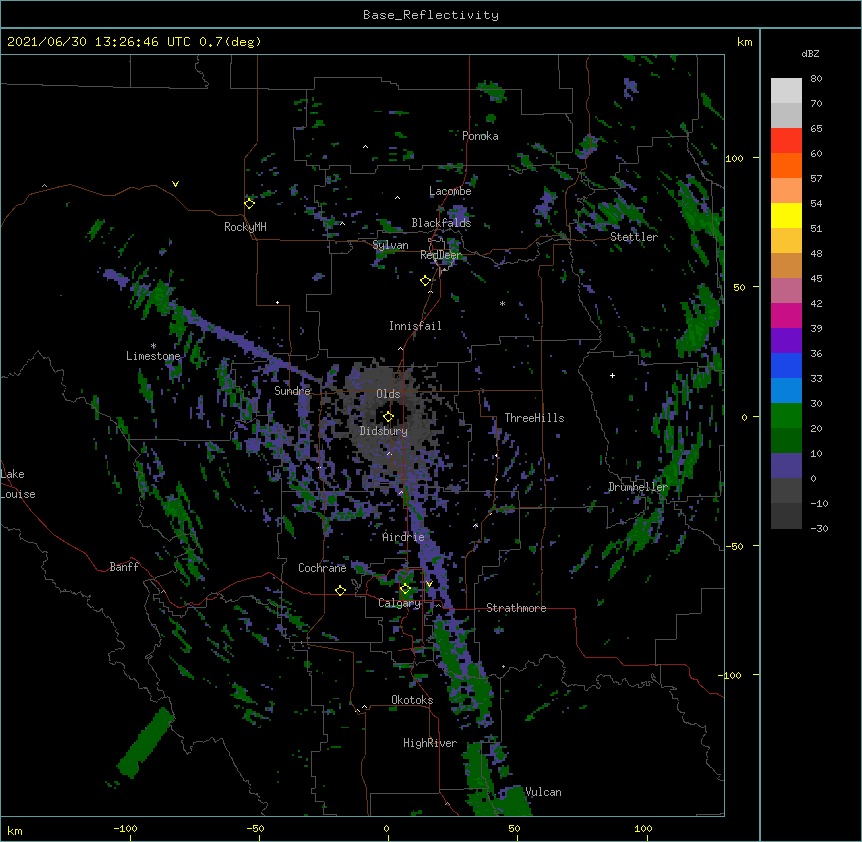Select the Lacombe city label
The image size is (862, 842).
tap(450, 191)
